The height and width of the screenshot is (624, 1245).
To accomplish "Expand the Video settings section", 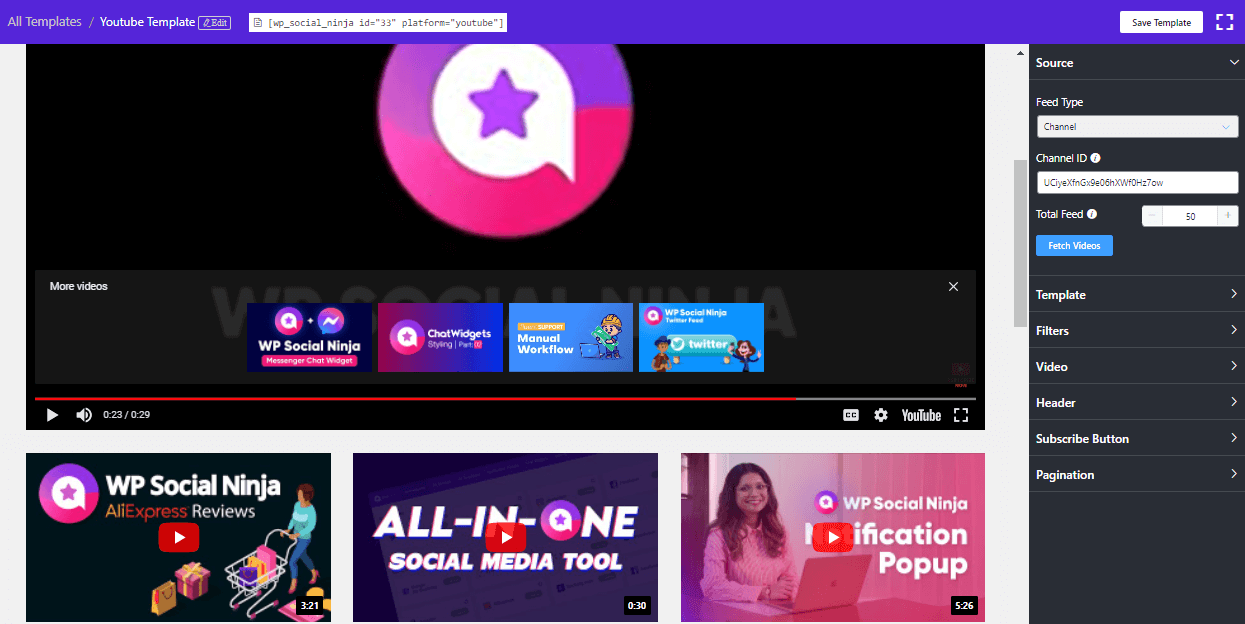I will tap(1137, 367).
